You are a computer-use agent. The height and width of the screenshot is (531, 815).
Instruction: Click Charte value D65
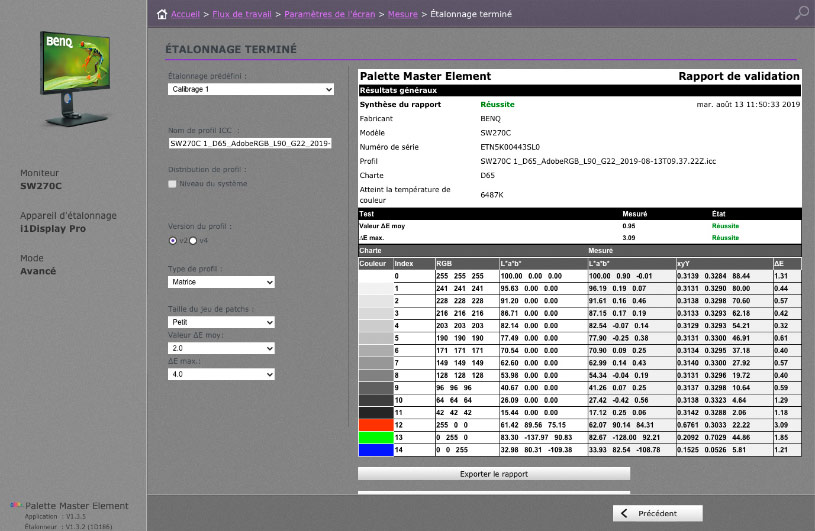click(x=487, y=176)
